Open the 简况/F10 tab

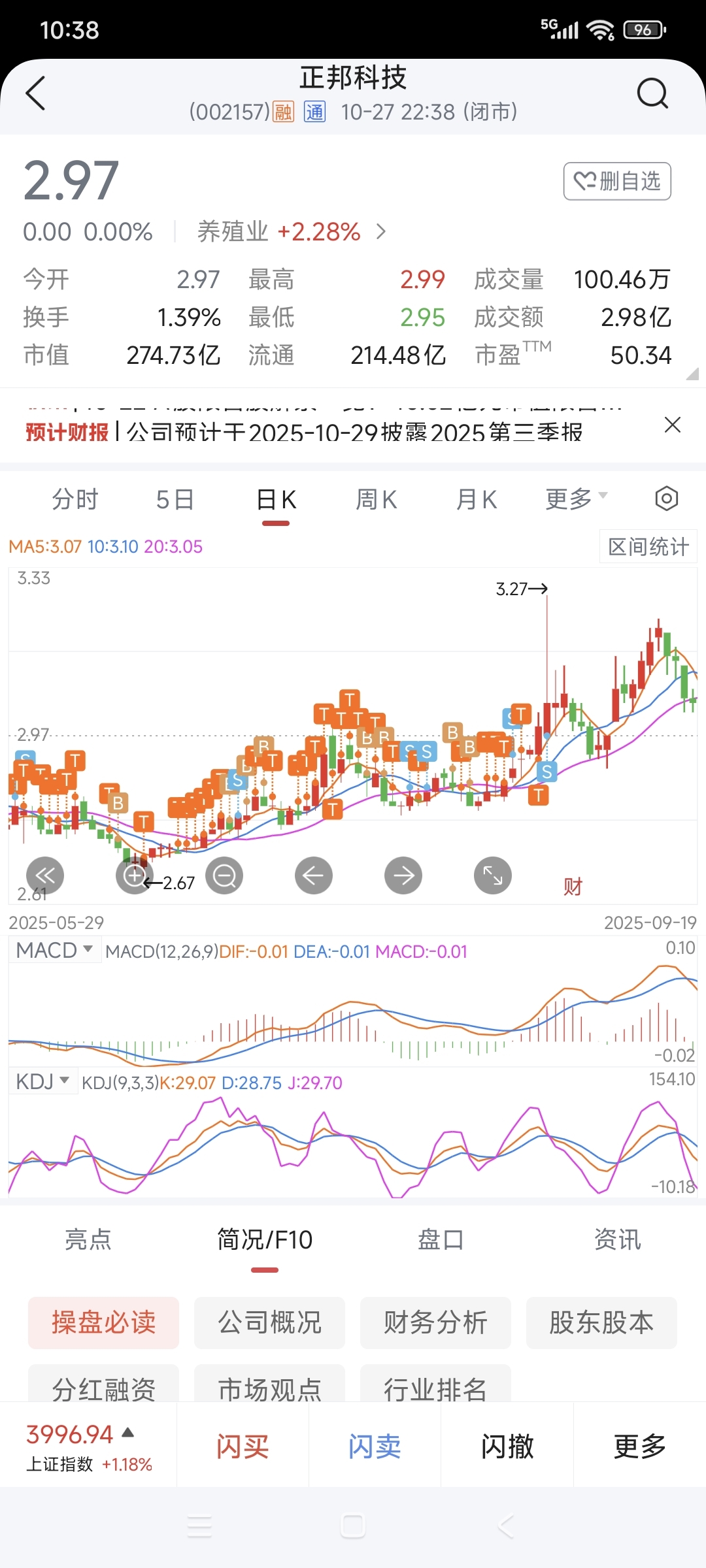pyautogui.click(x=265, y=1239)
